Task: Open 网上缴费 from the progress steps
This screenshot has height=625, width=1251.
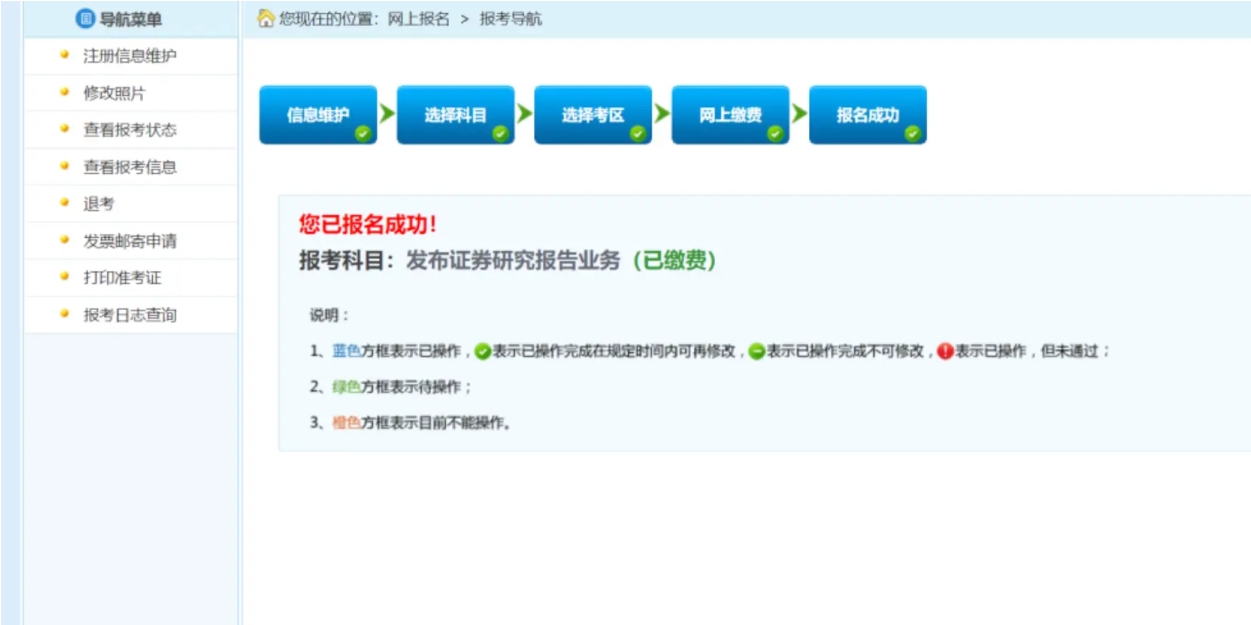Action: 729,115
